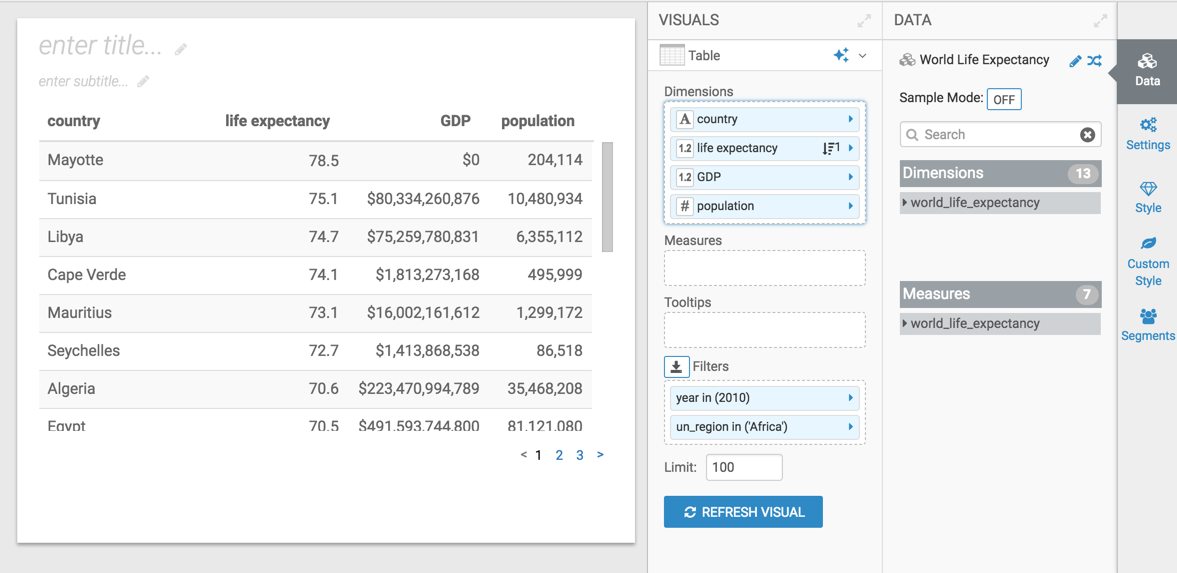Image resolution: width=1177 pixels, height=573 pixels.
Task: Edit the World Life Expectancy dataset
Action: pyautogui.click(x=1075, y=61)
